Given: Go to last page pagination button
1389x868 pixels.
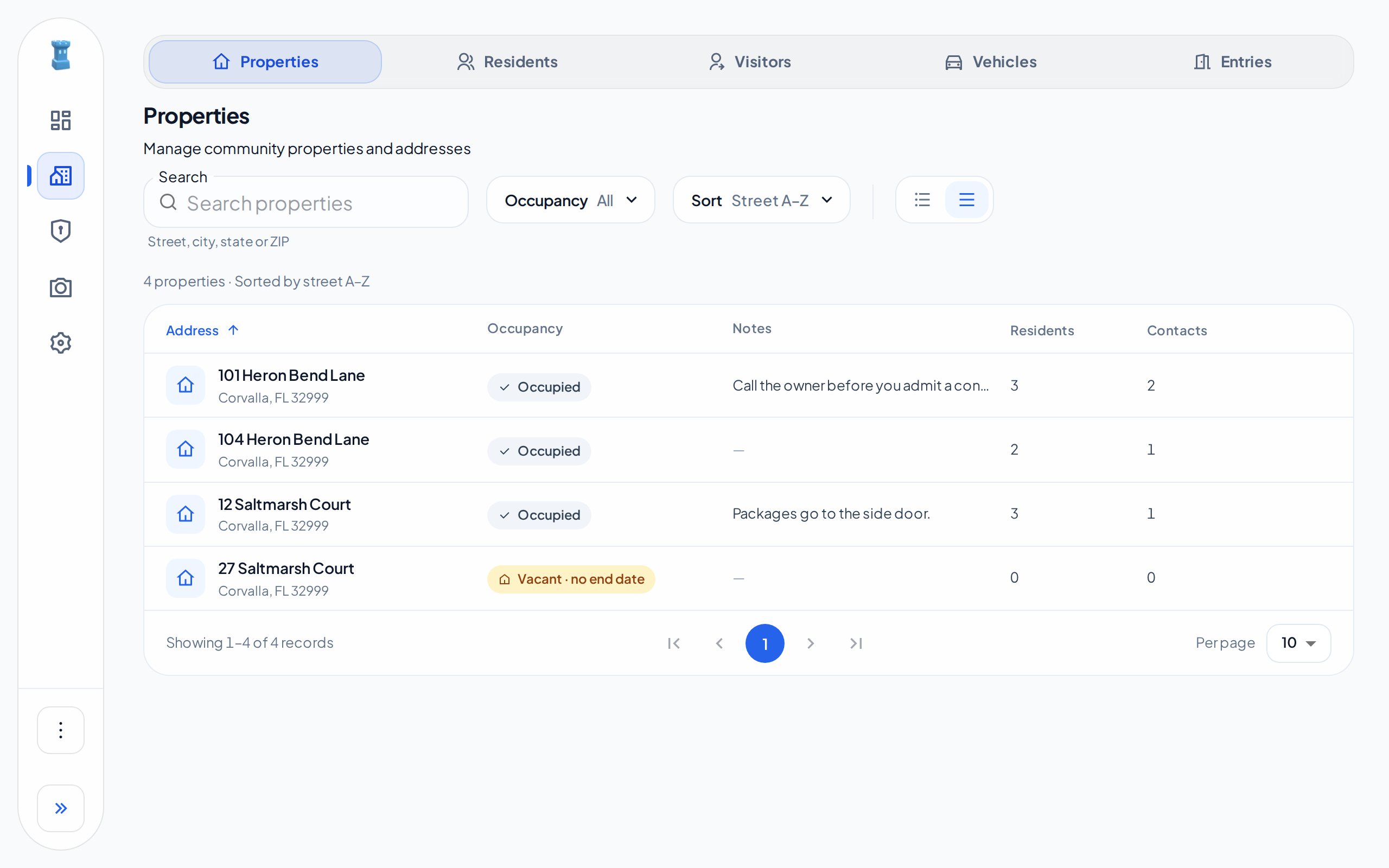Looking at the screenshot, I should click(856, 643).
